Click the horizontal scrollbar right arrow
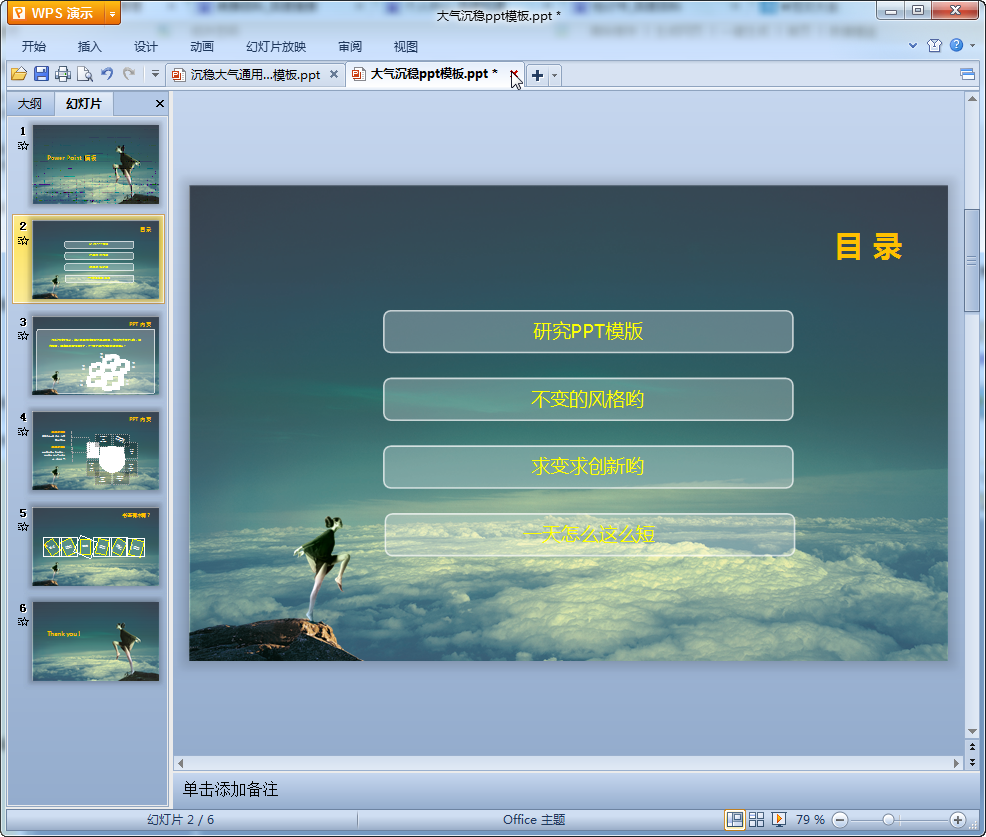This screenshot has height=837, width=986. [x=956, y=763]
